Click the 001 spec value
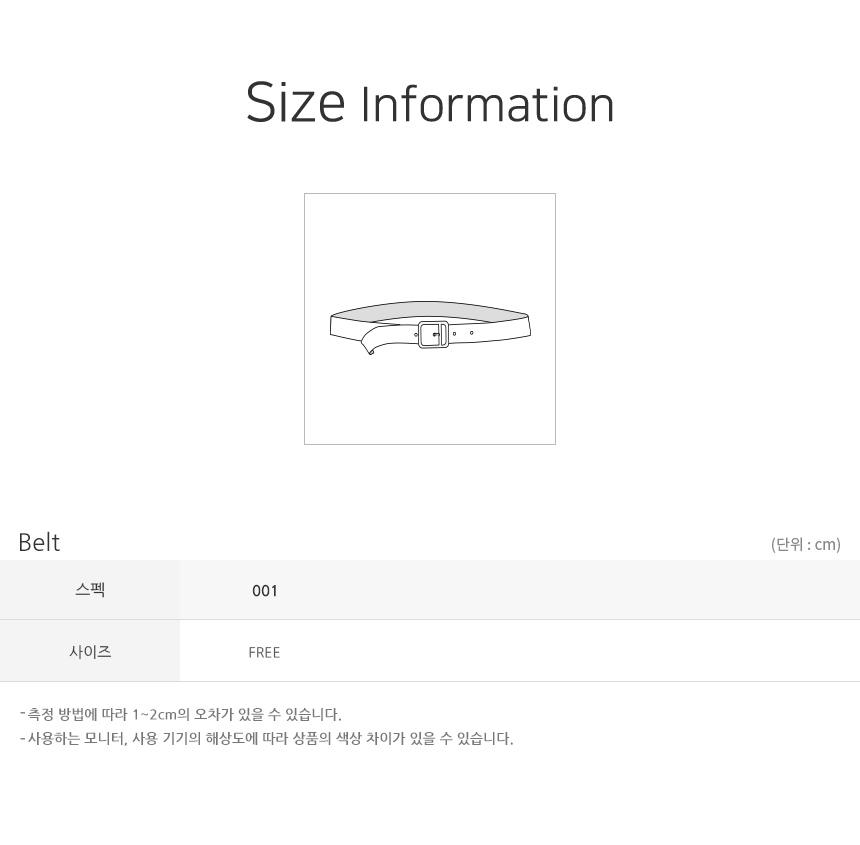The width and height of the screenshot is (860, 845). 264,591
